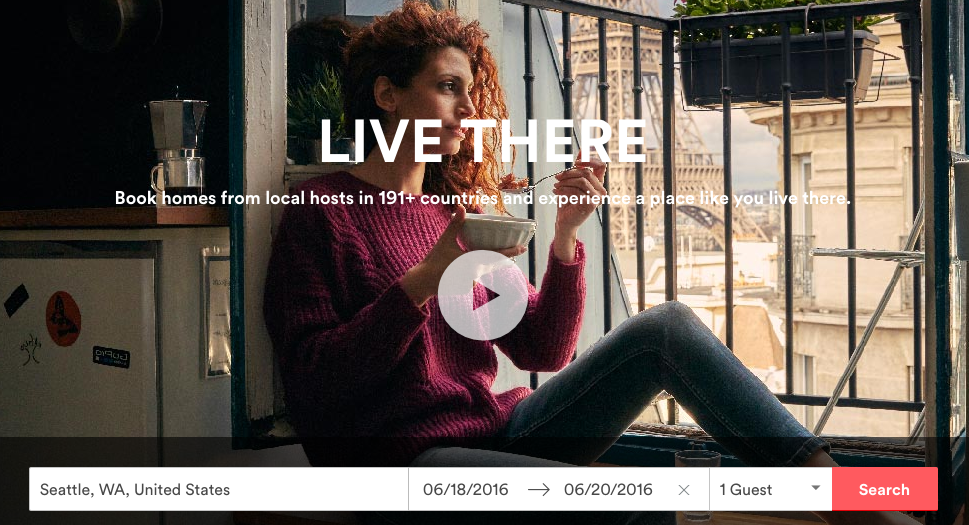Screen dimensions: 969x525
Task: Click the LIVE THERE headline
Action: (483, 141)
